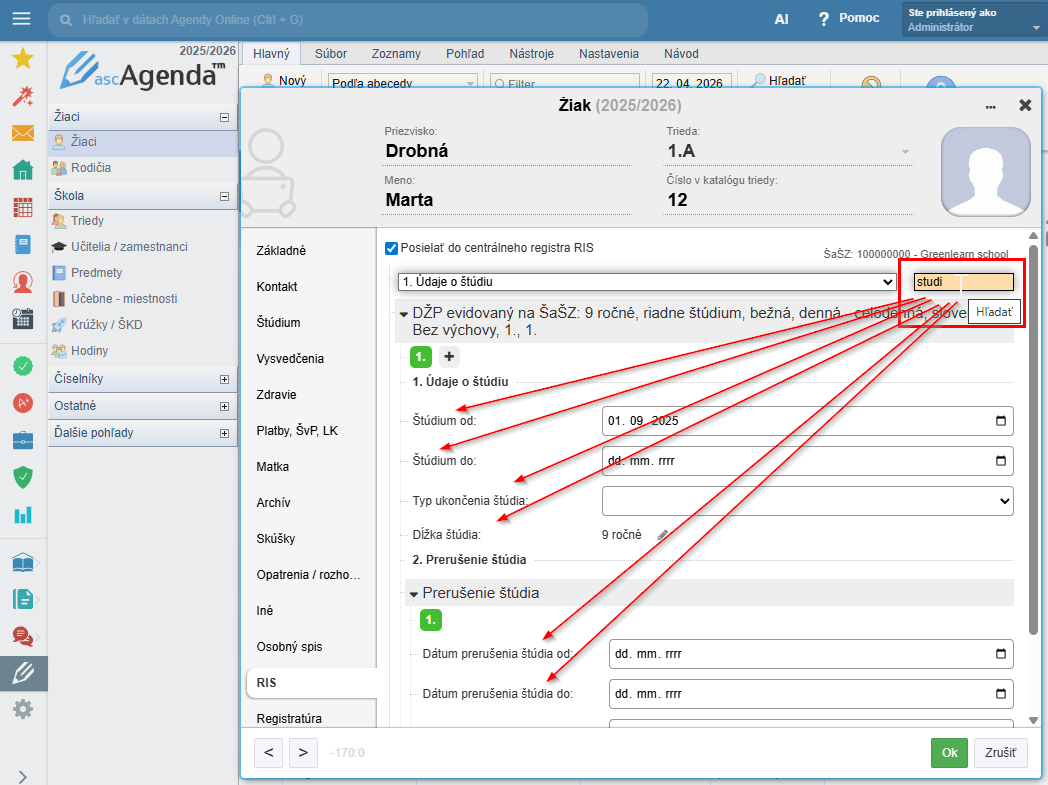Open the settings gear icon in sidebar

22,709
